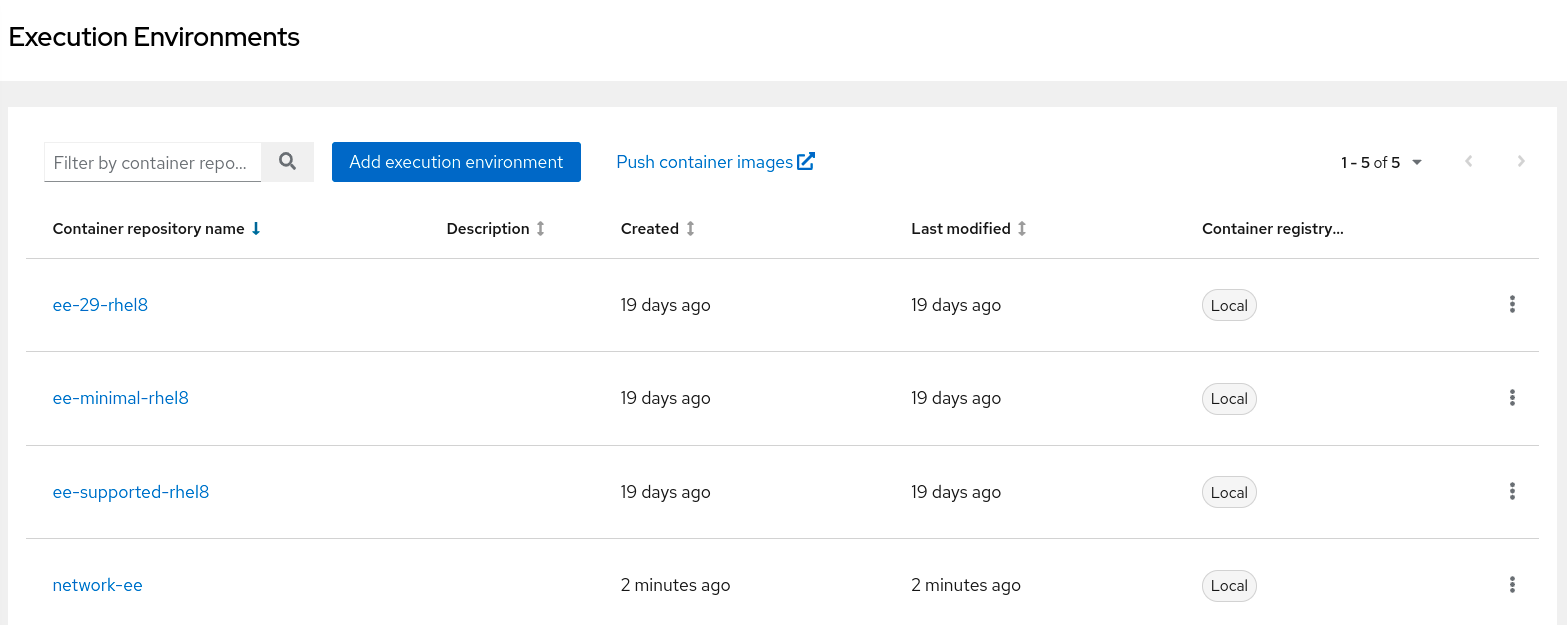The image size is (1567, 625).
Task: Click the previous page chevron in pagination
Action: coord(1468,161)
